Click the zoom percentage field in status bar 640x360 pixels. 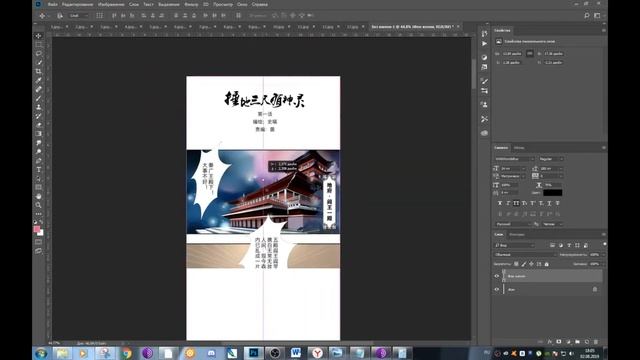(x=54, y=343)
